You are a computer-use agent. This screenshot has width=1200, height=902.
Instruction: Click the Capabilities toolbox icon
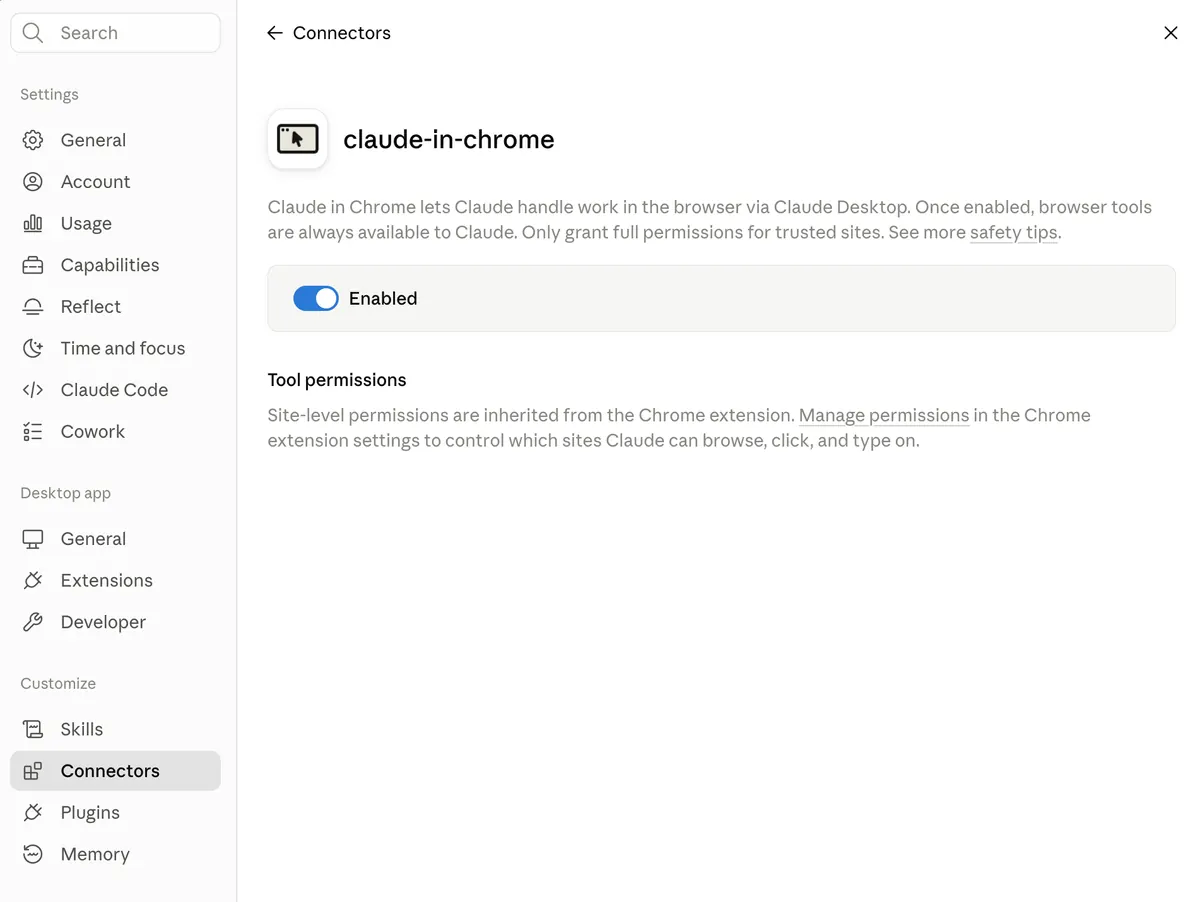coord(33,265)
